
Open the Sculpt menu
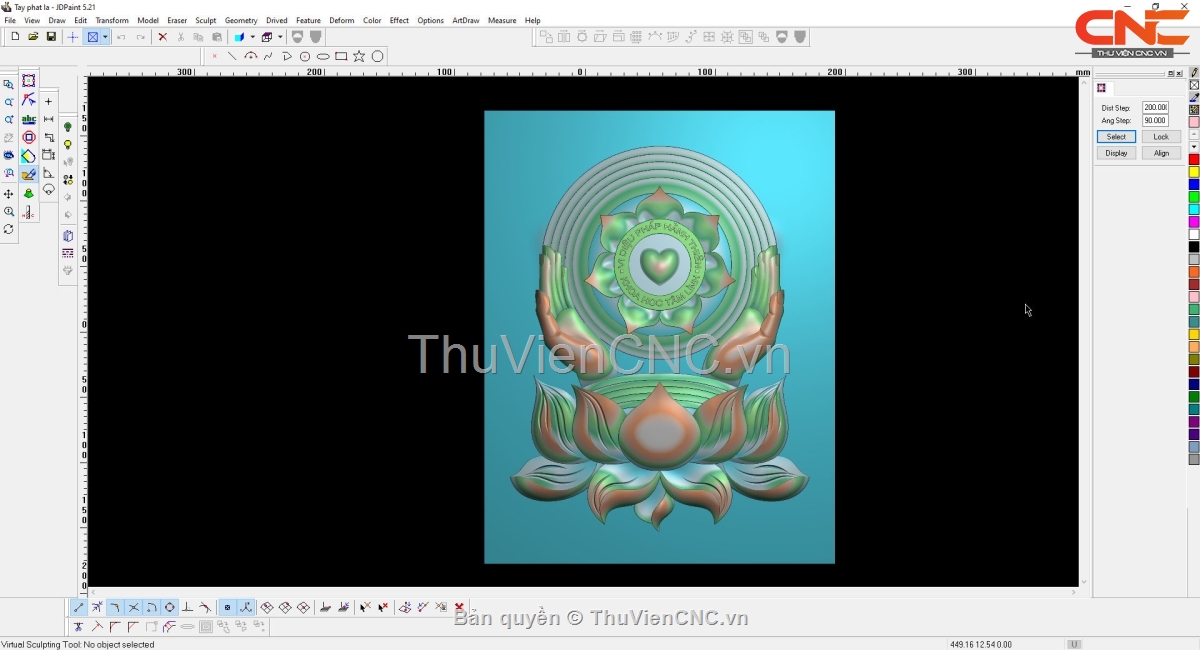(x=205, y=20)
